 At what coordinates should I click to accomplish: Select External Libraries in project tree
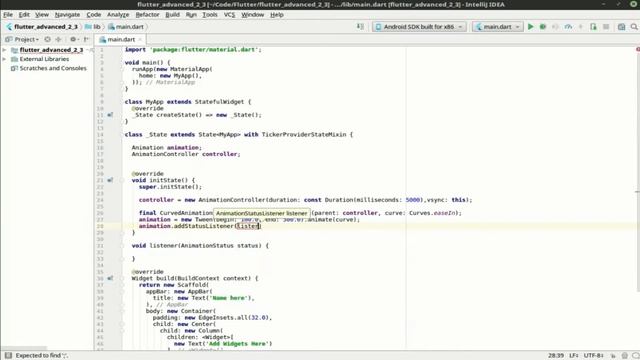pos(44,59)
